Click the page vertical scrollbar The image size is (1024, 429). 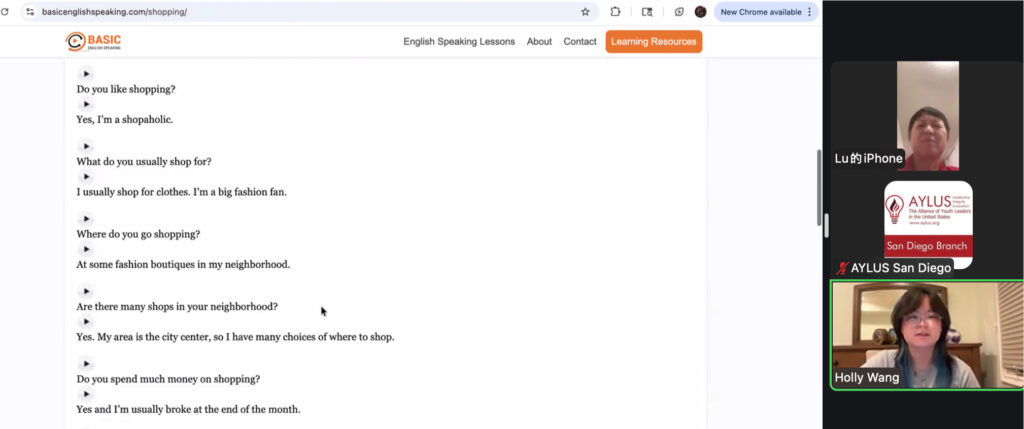click(819, 190)
